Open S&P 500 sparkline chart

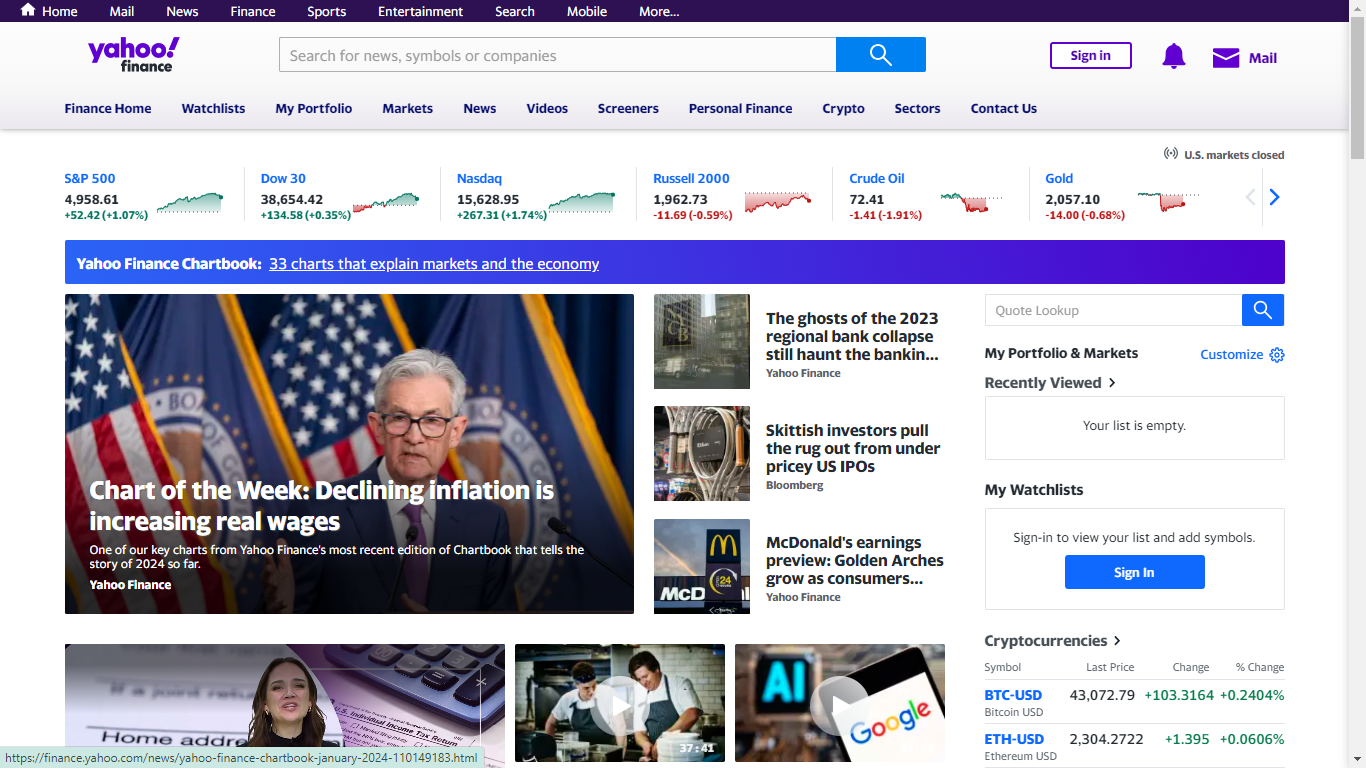(190, 203)
